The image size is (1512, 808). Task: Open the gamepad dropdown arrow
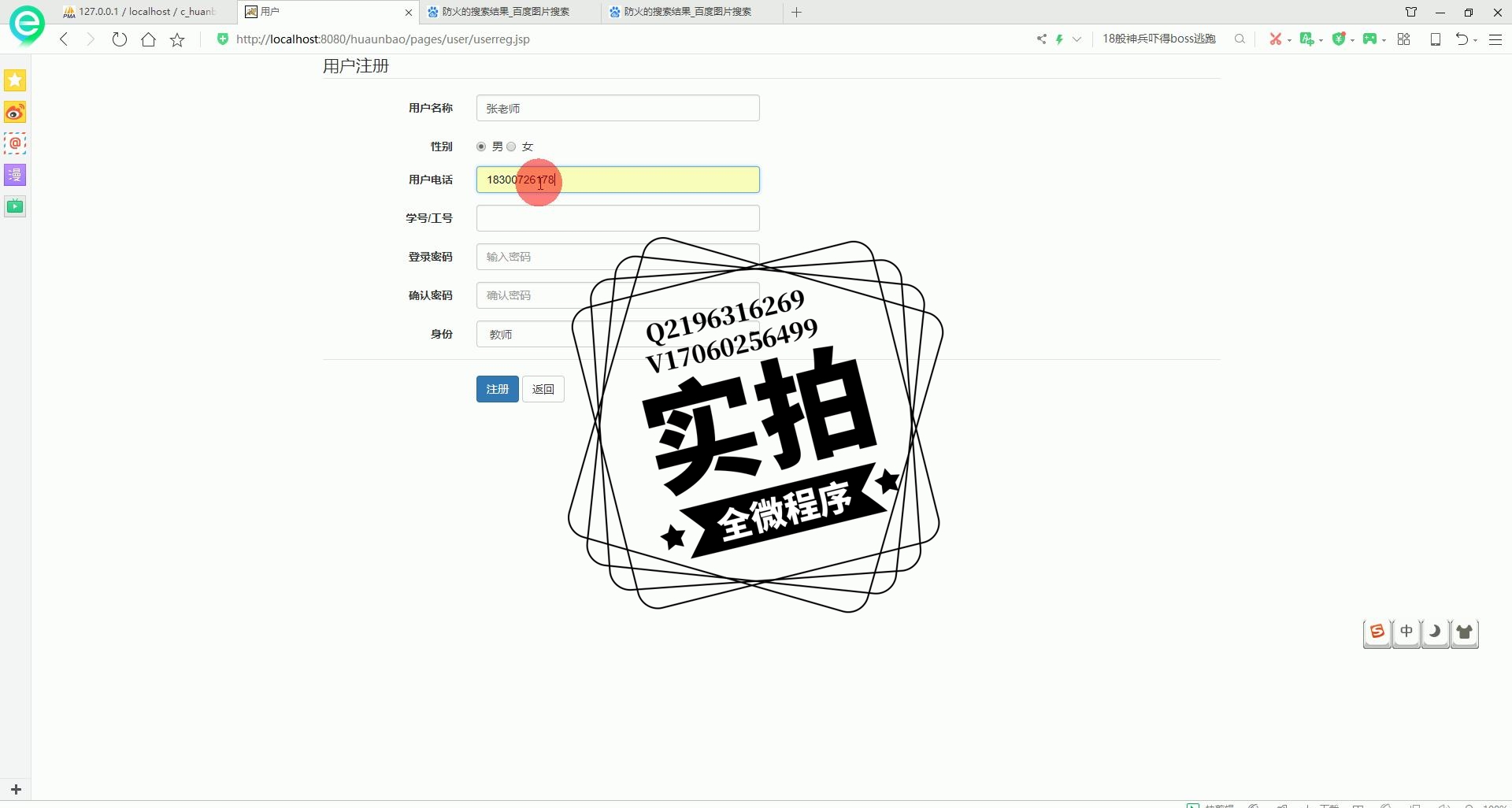click(x=1384, y=39)
